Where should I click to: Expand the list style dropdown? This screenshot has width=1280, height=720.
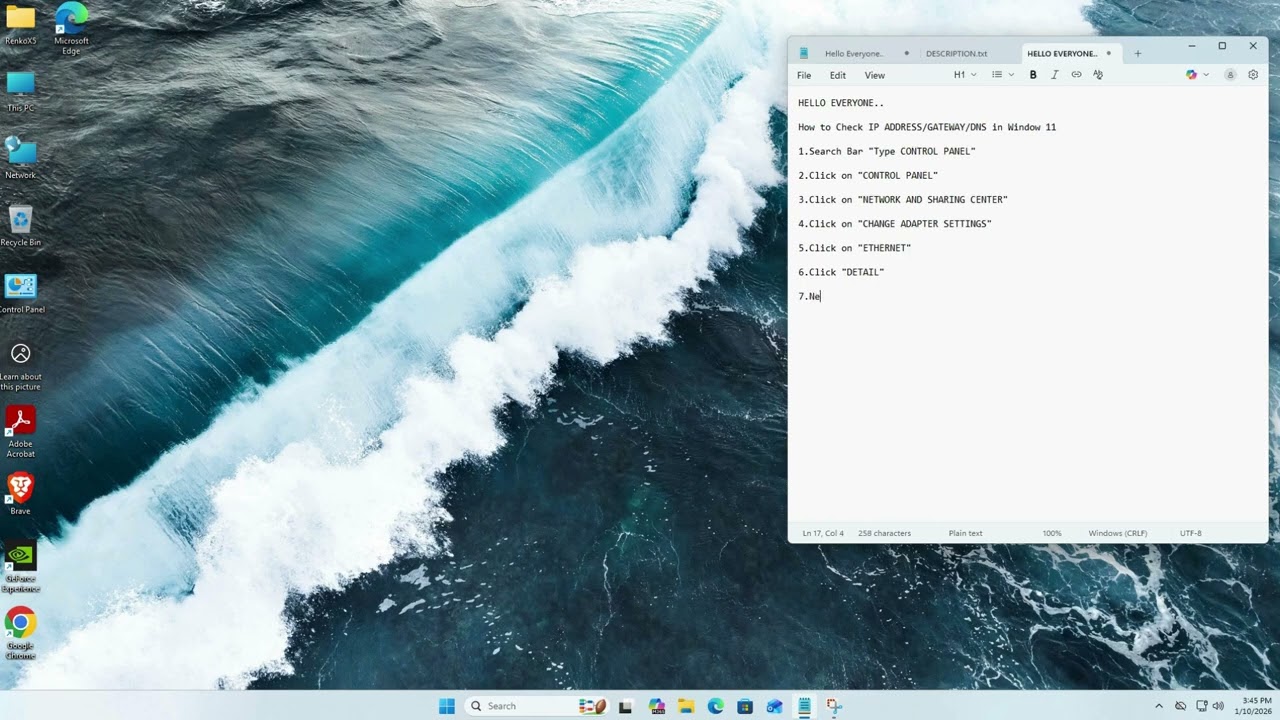(1003, 75)
